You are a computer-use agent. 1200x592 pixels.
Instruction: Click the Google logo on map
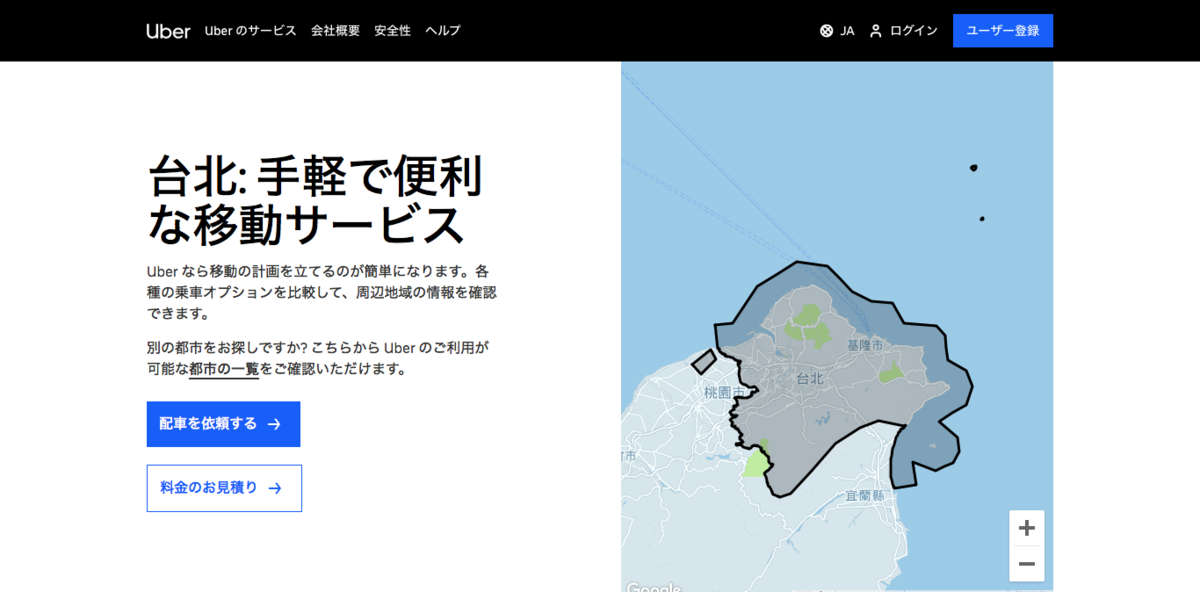653,587
